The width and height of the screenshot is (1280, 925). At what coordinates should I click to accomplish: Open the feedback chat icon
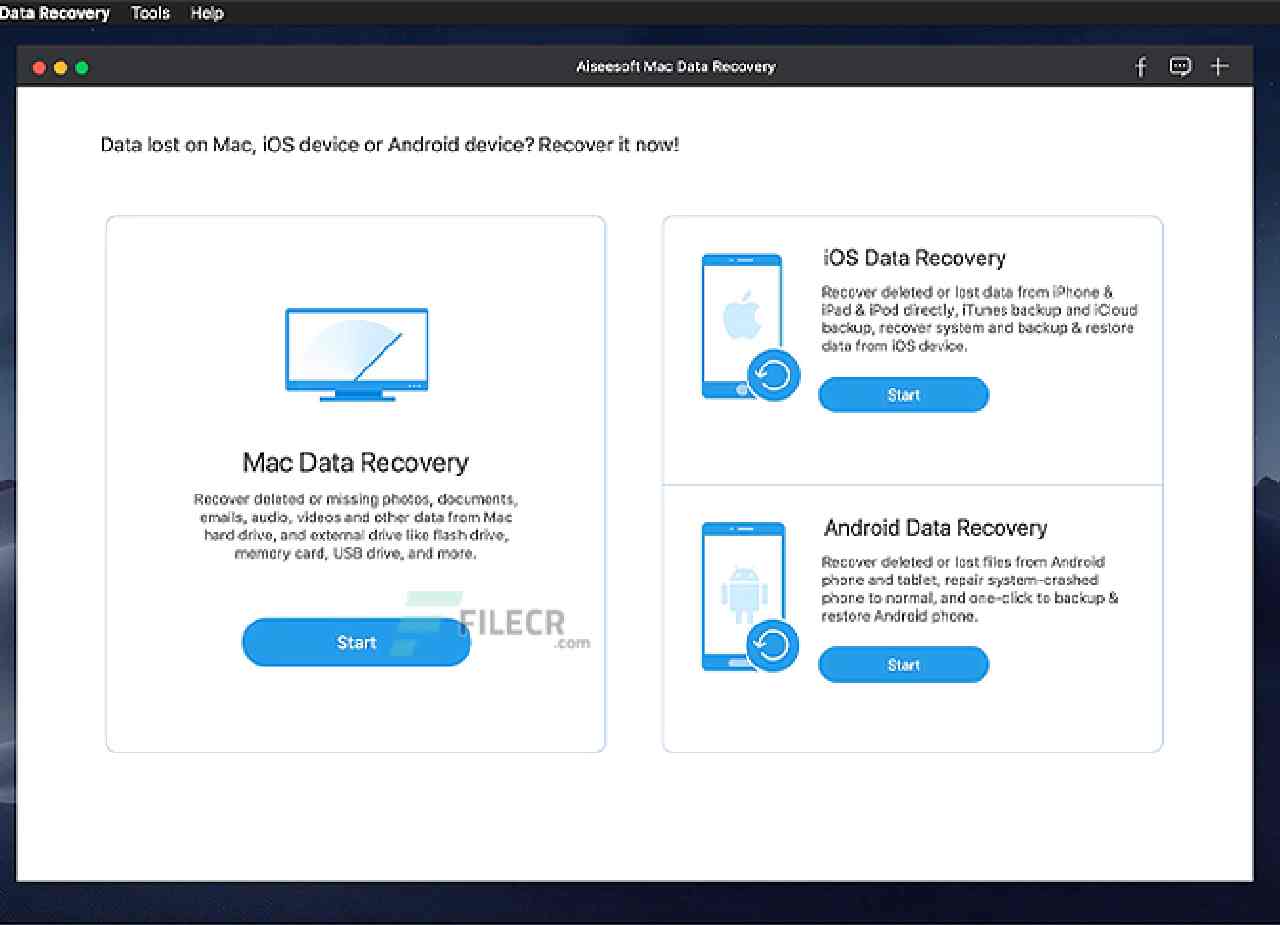coord(1180,67)
